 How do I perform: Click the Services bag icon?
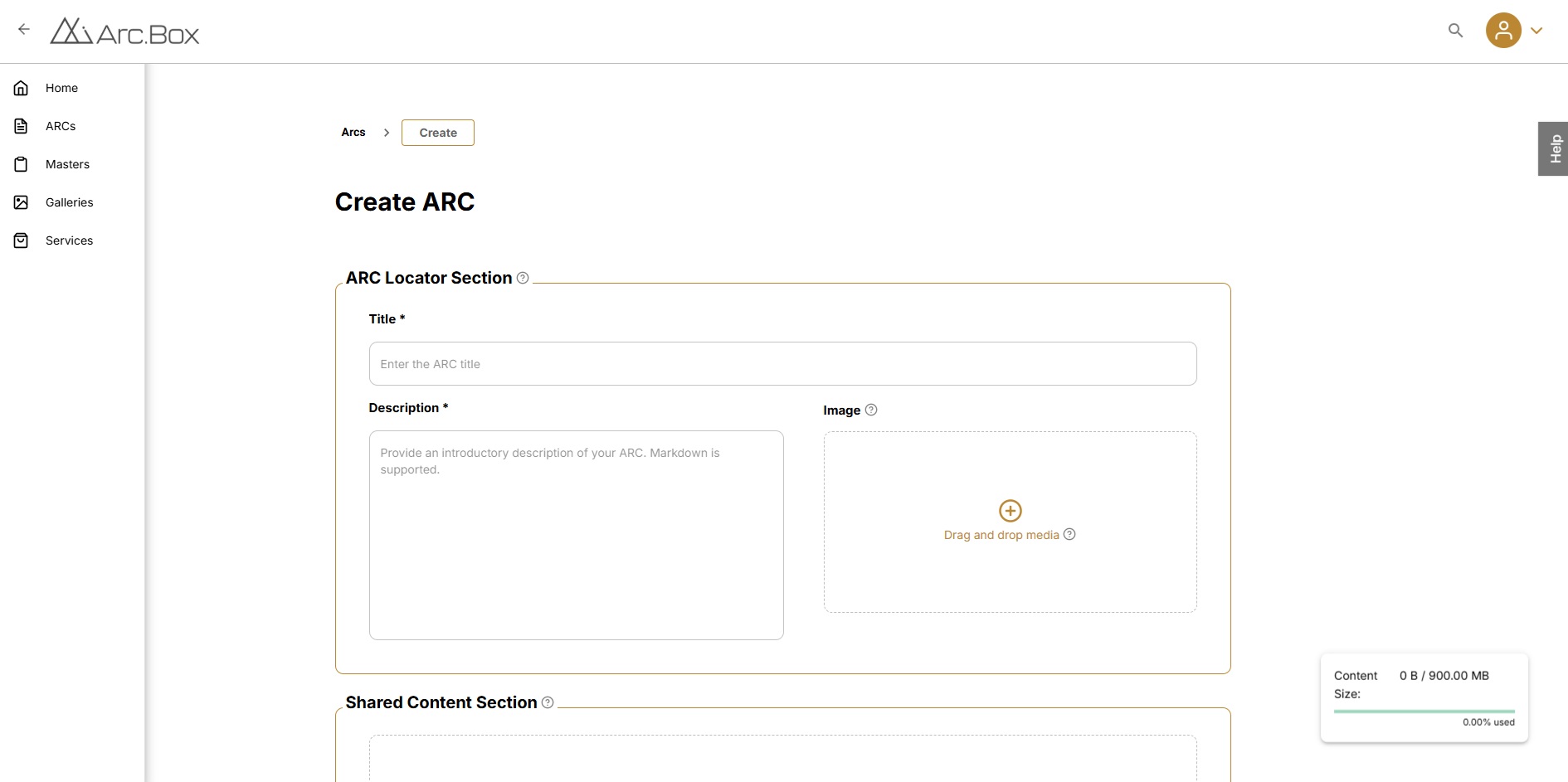pos(22,240)
